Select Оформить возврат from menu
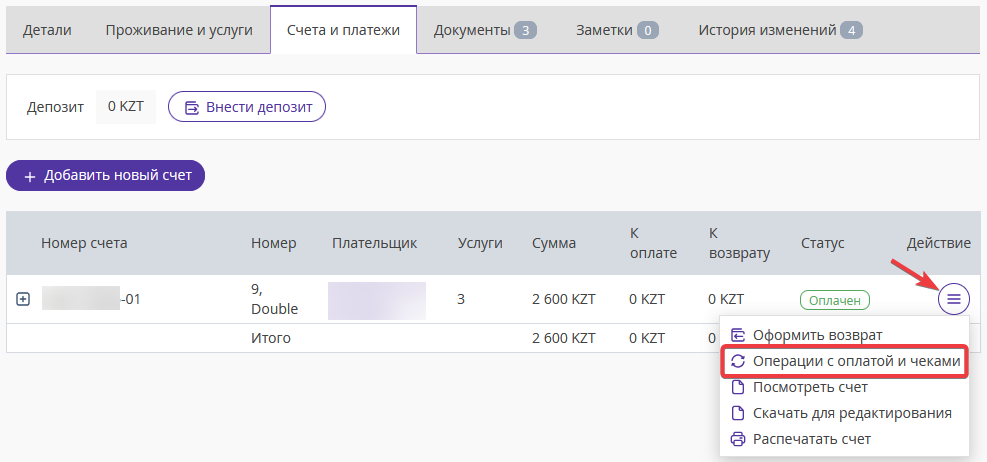987x462 pixels. click(x=817, y=335)
